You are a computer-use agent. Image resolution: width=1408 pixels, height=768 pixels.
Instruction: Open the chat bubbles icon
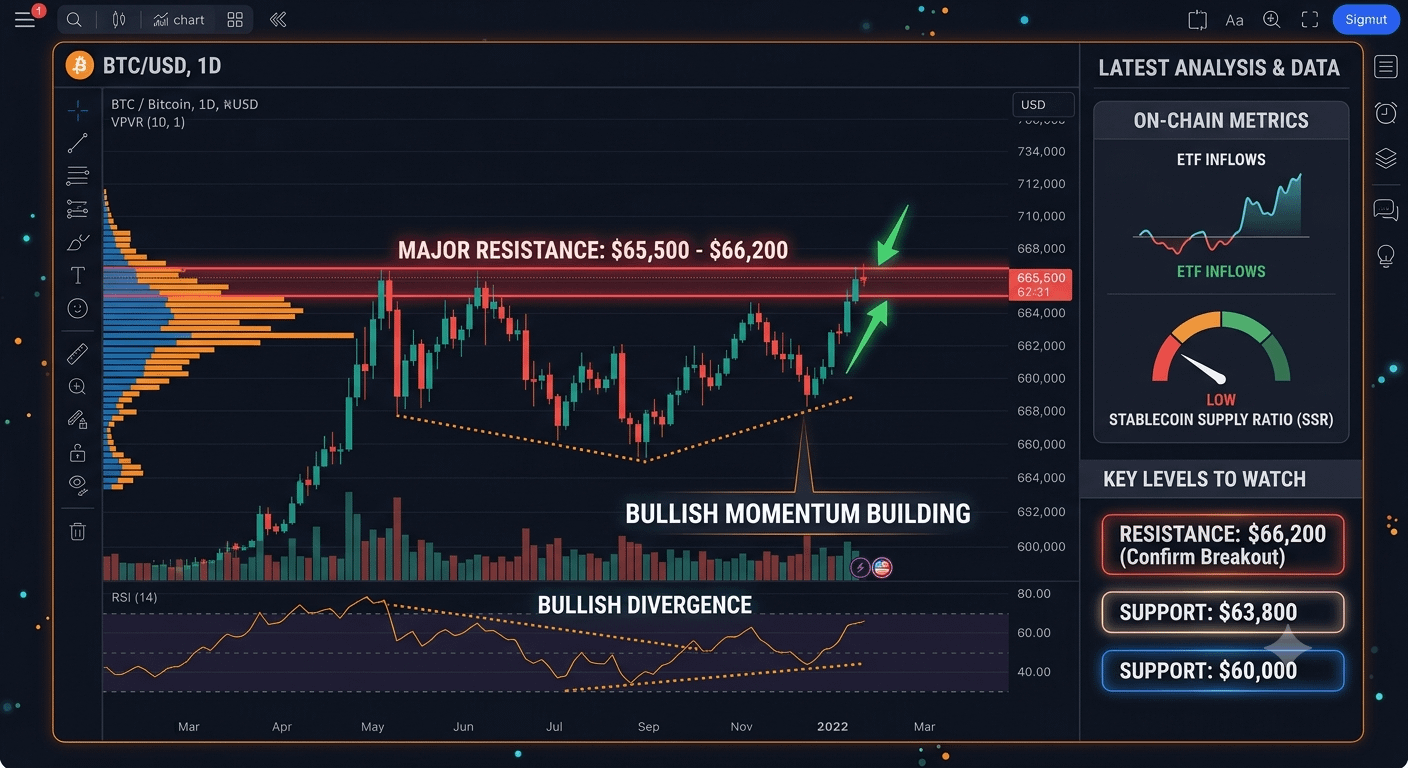[1386, 210]
